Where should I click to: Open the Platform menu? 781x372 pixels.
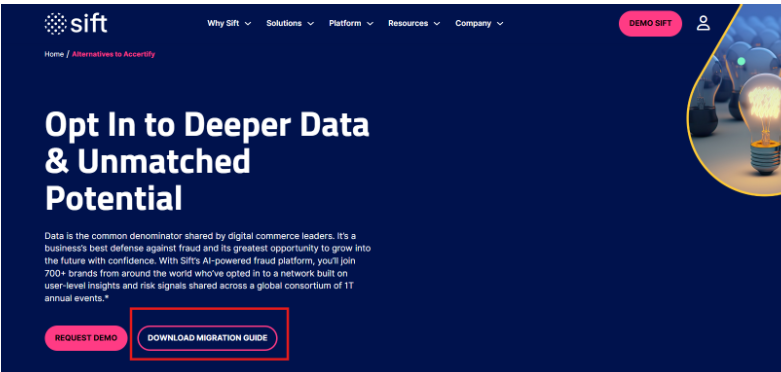coord(351,23)
